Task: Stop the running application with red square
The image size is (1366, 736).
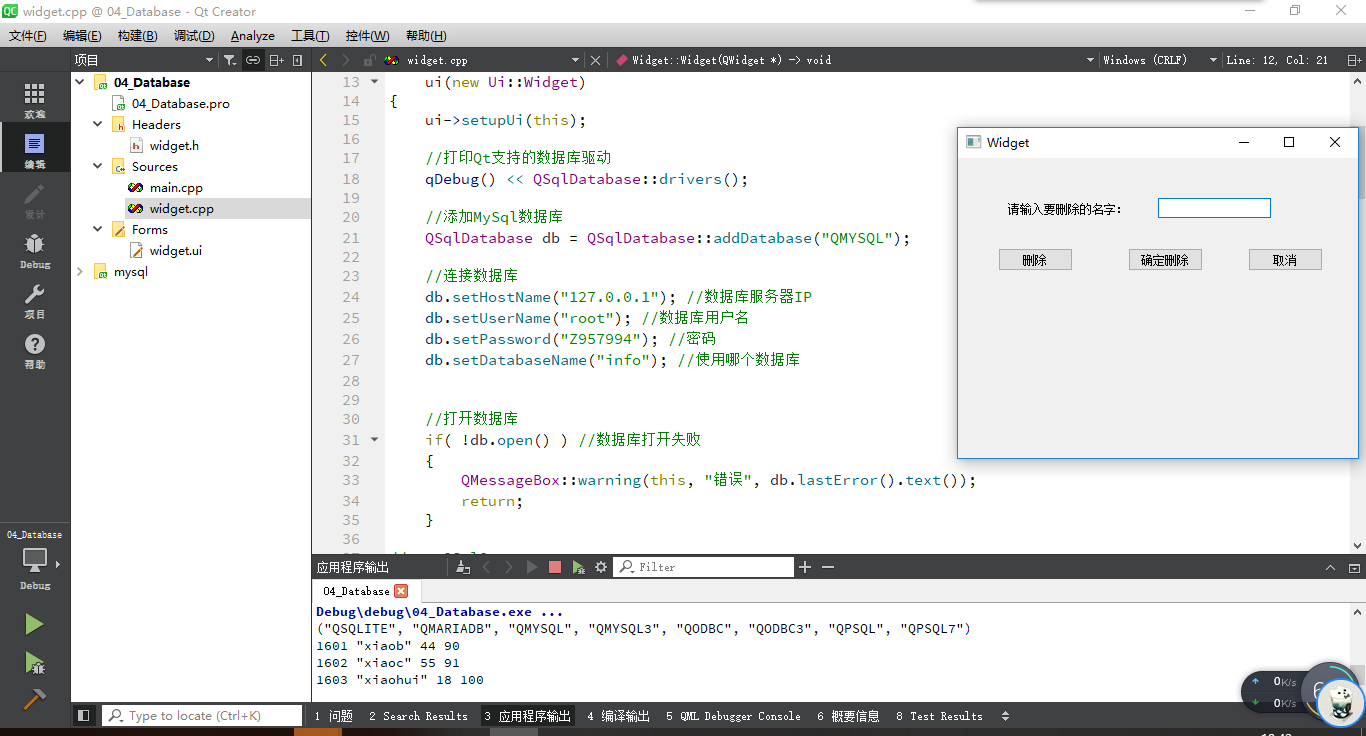Action: pos(555,567)
